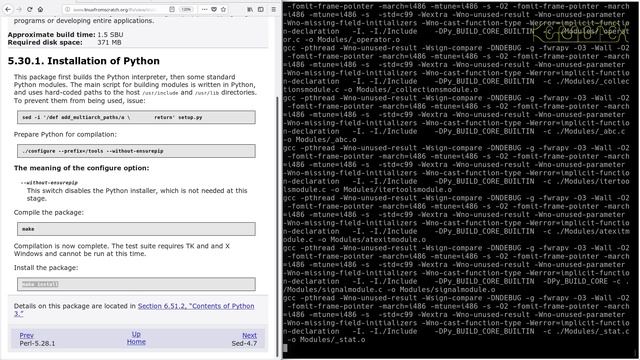
Task: Go back with the browser back arrow
Action: 8,9
